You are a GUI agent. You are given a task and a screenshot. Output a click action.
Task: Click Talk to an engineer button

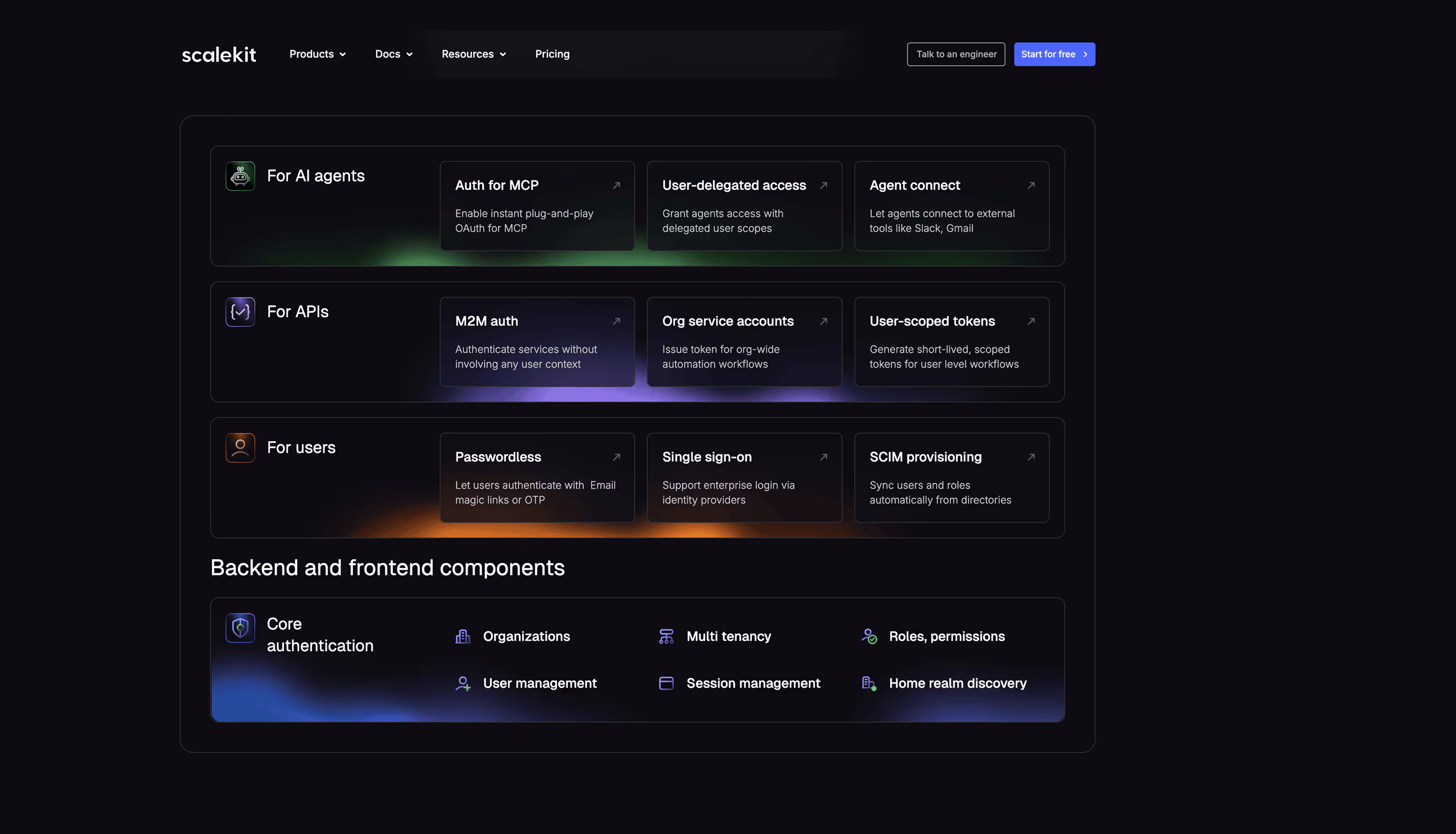tap(956, 54)
